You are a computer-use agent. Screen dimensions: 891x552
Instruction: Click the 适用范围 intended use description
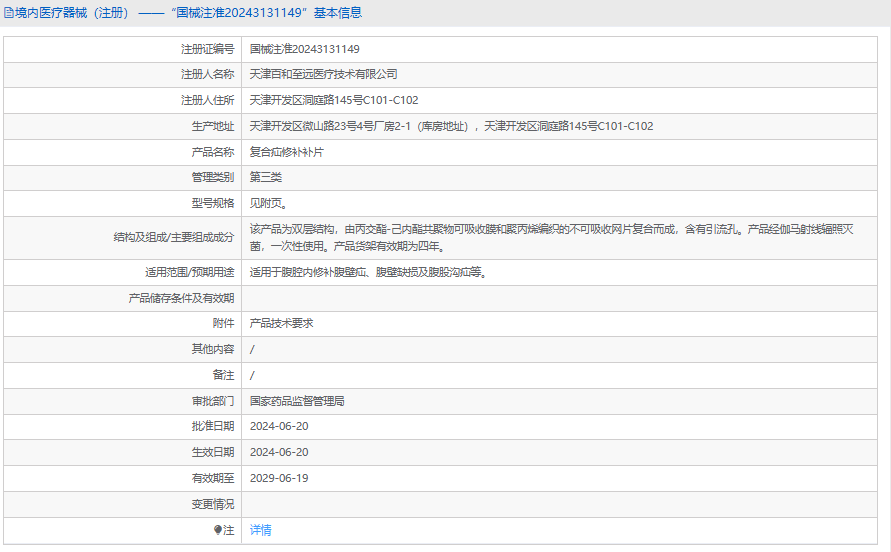368,272
